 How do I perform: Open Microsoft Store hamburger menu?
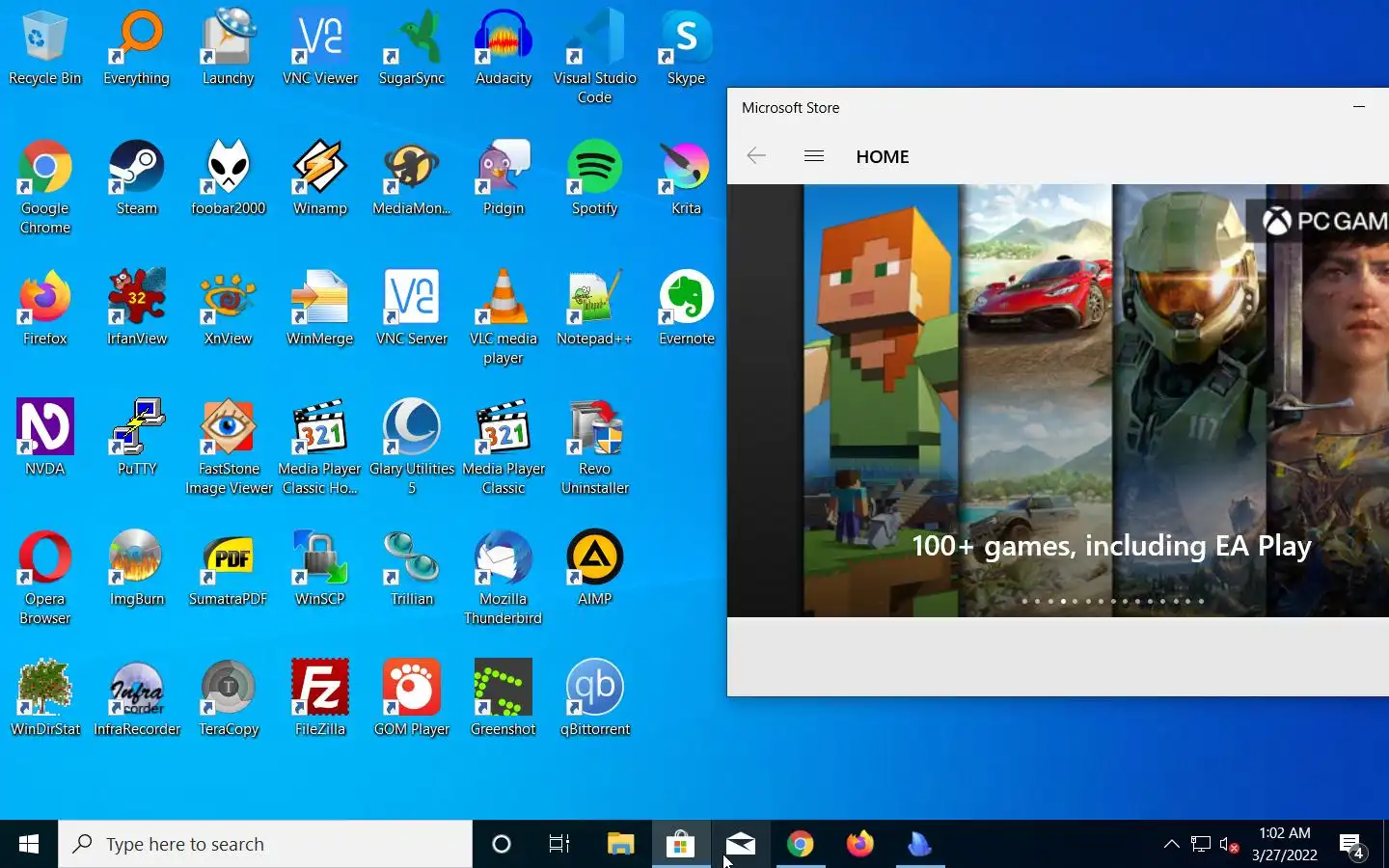(814, 156)
